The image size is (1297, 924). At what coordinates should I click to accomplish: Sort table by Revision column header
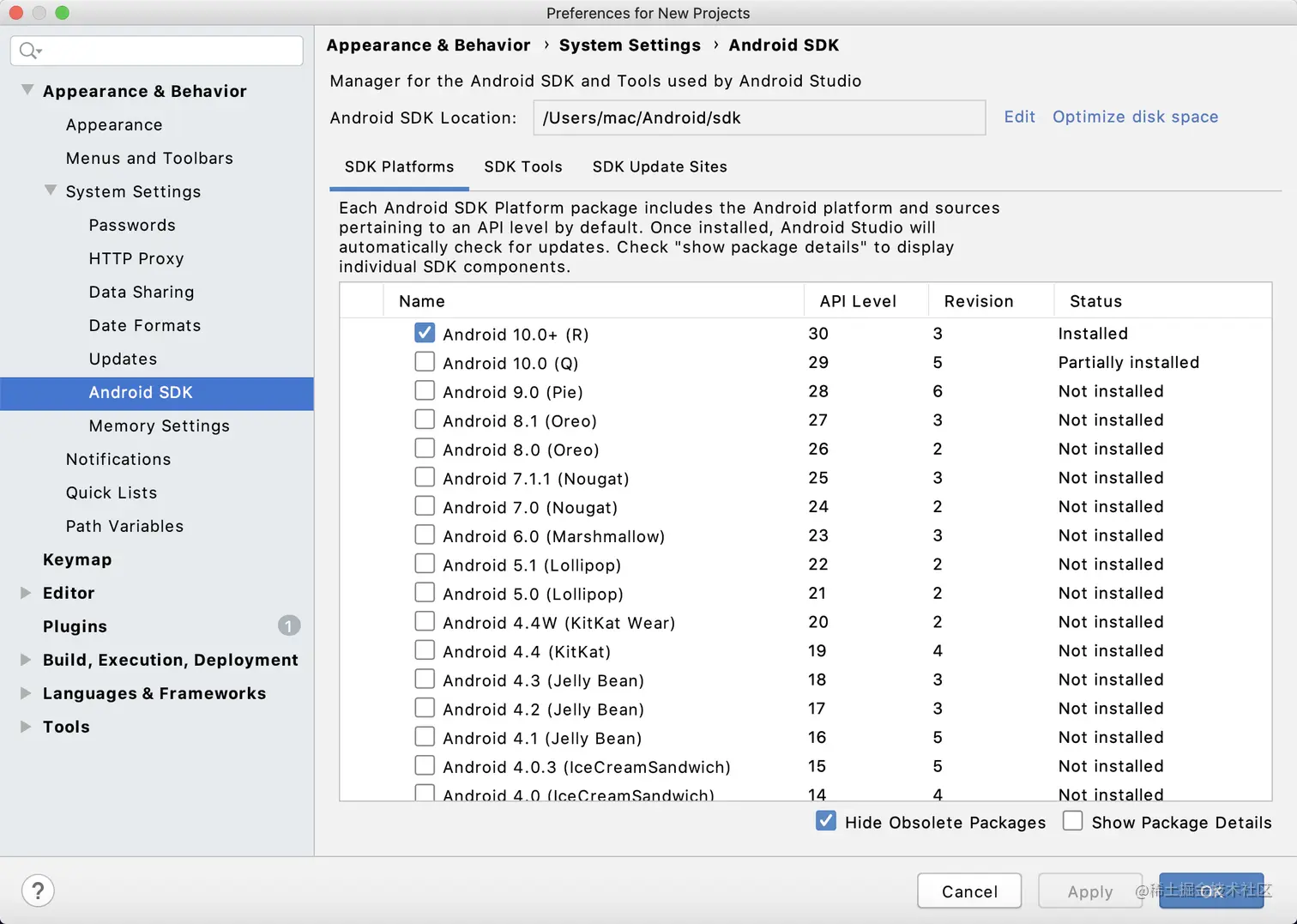(991, 301)
